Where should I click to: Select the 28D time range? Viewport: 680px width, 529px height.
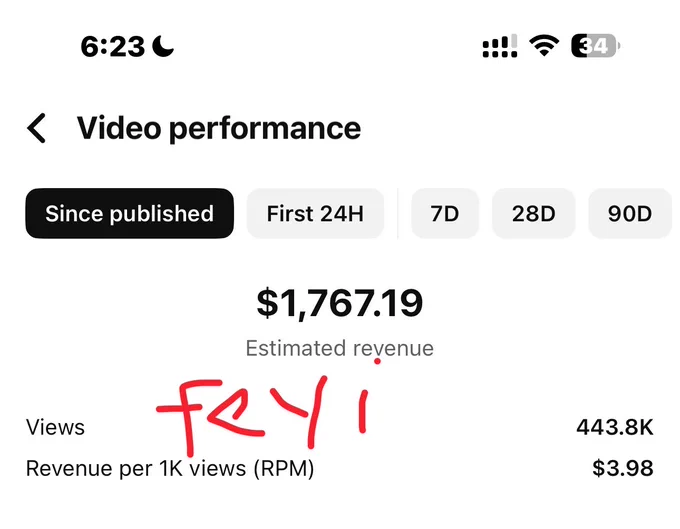coord(533,213)
